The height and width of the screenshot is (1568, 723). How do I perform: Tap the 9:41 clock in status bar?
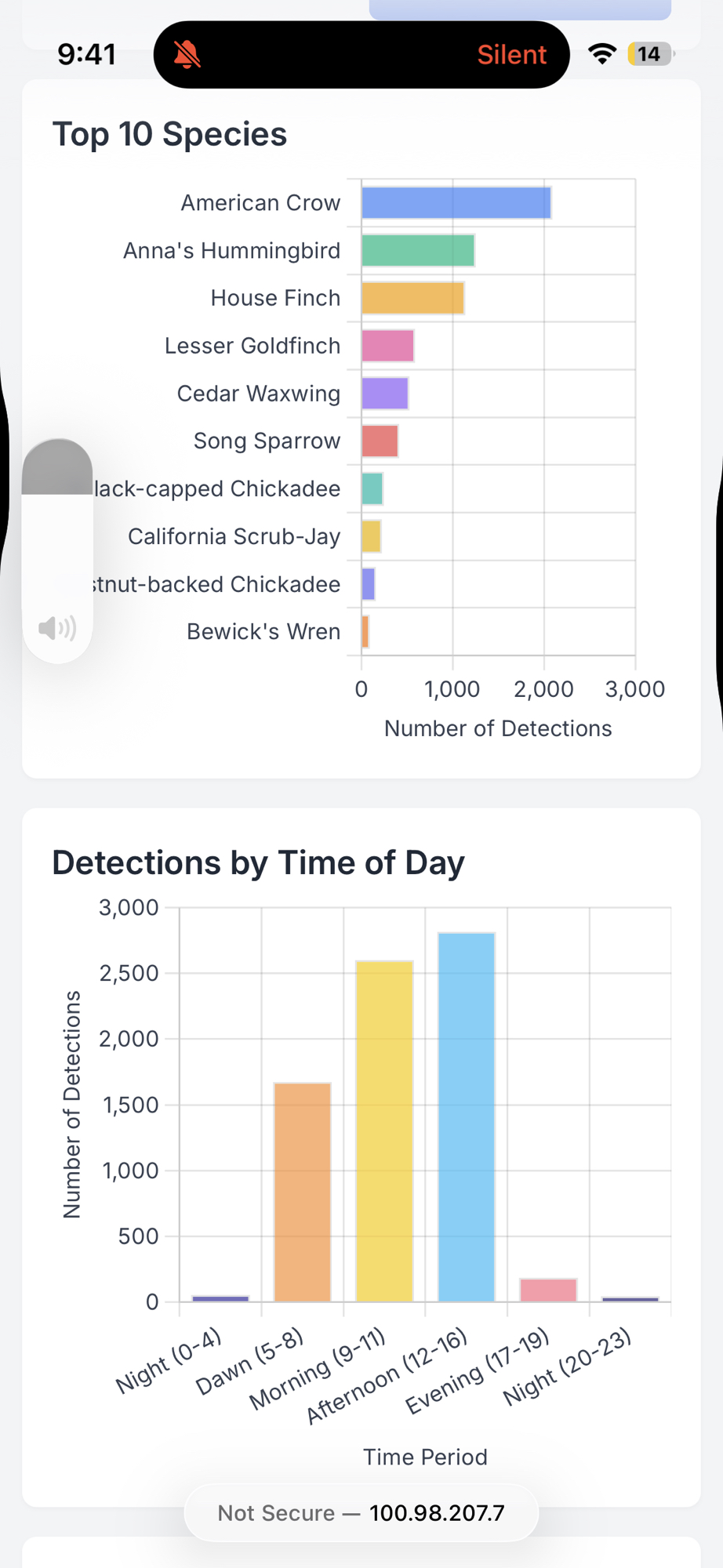point(86,54)
